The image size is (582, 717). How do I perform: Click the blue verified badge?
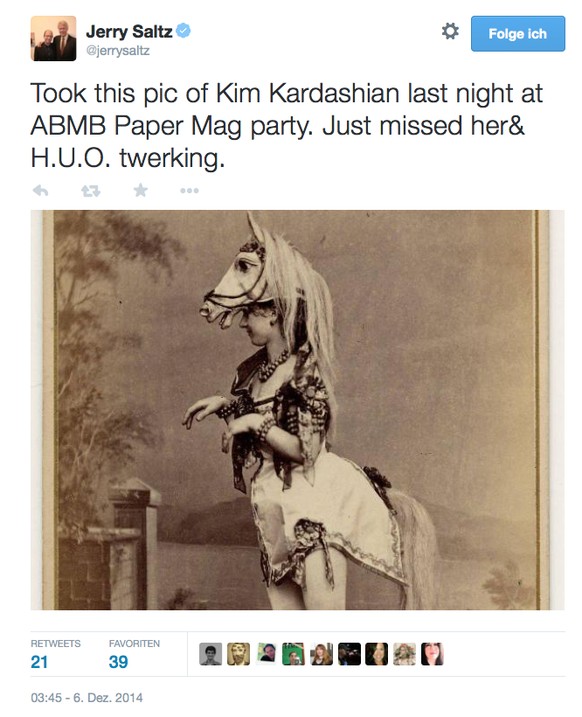[x=183, y=31]
